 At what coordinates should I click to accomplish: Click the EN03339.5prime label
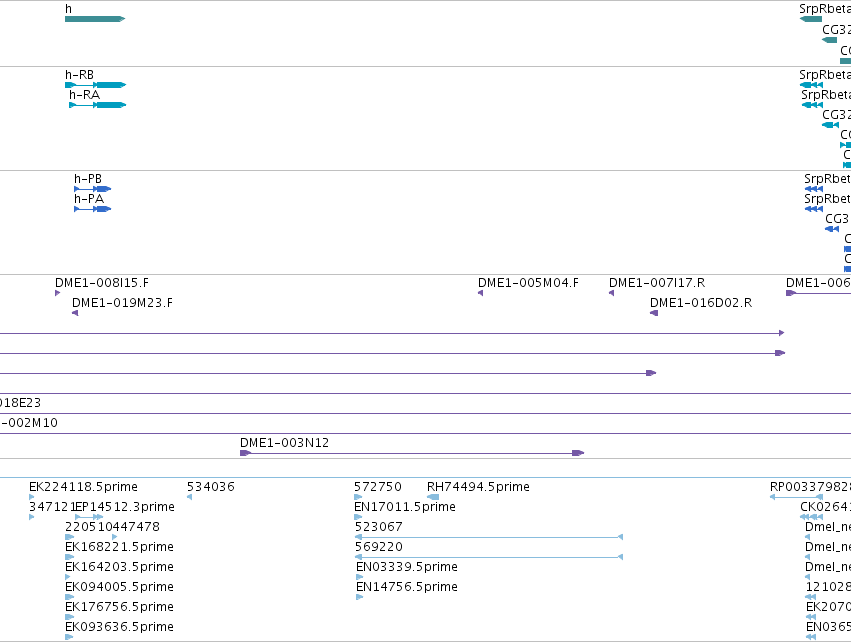407,567
